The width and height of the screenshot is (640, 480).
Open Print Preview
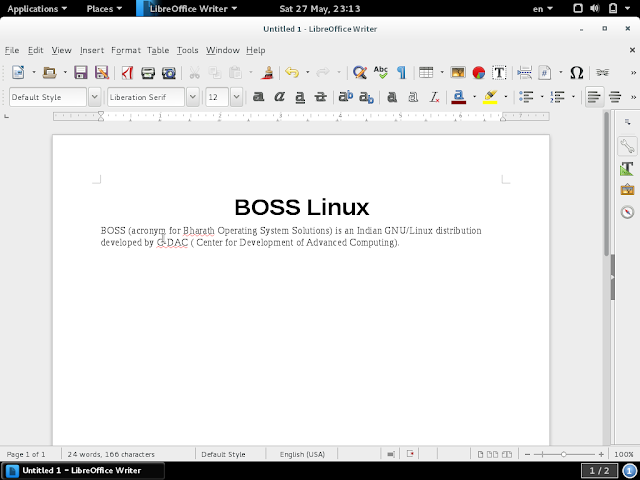coord(169,73)
